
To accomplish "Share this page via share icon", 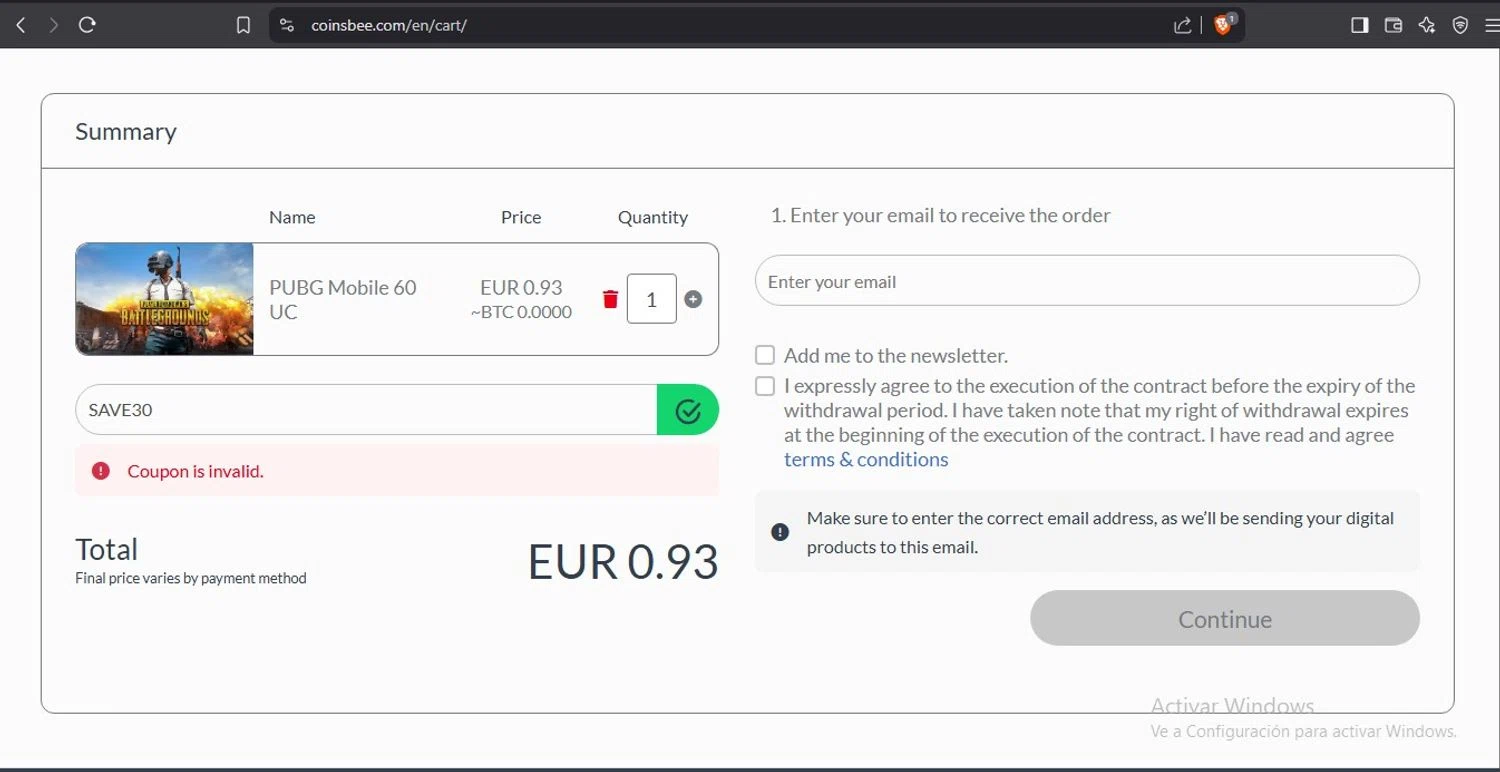I will coord(1182,25).
